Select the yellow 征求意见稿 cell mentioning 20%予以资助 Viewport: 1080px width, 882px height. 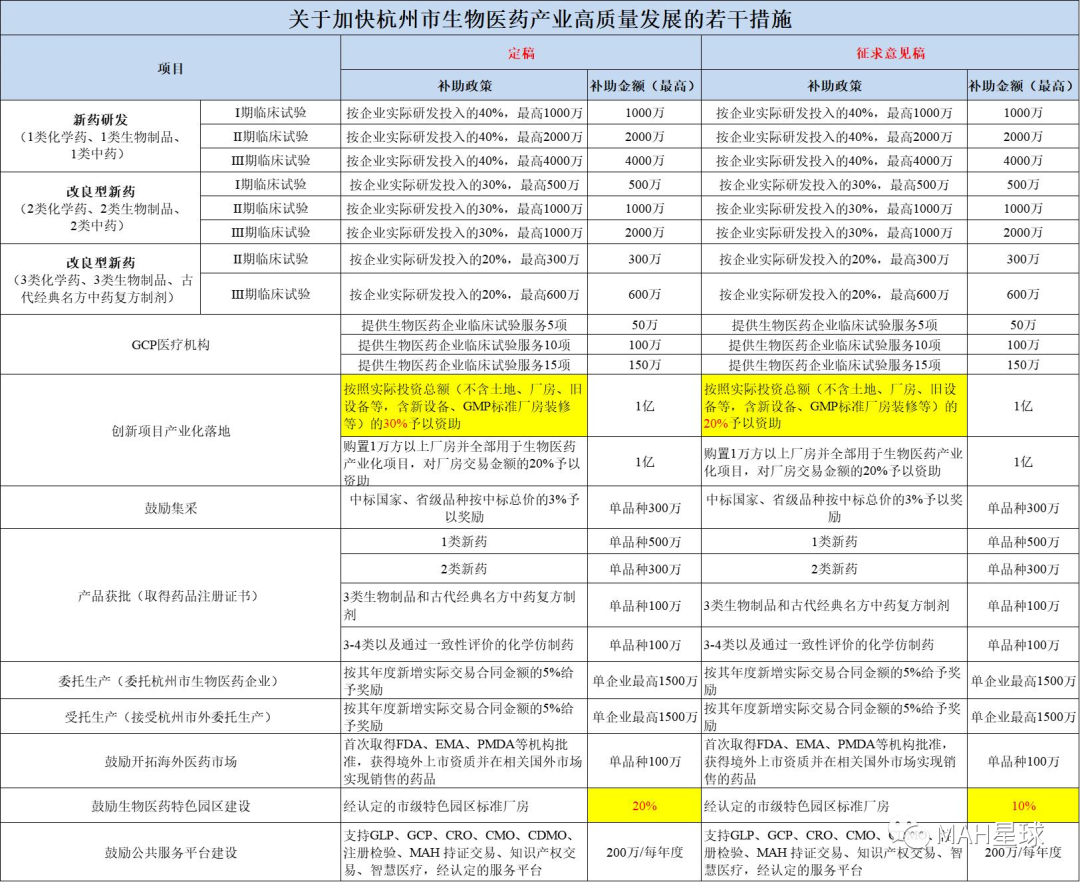click(833, 406)
